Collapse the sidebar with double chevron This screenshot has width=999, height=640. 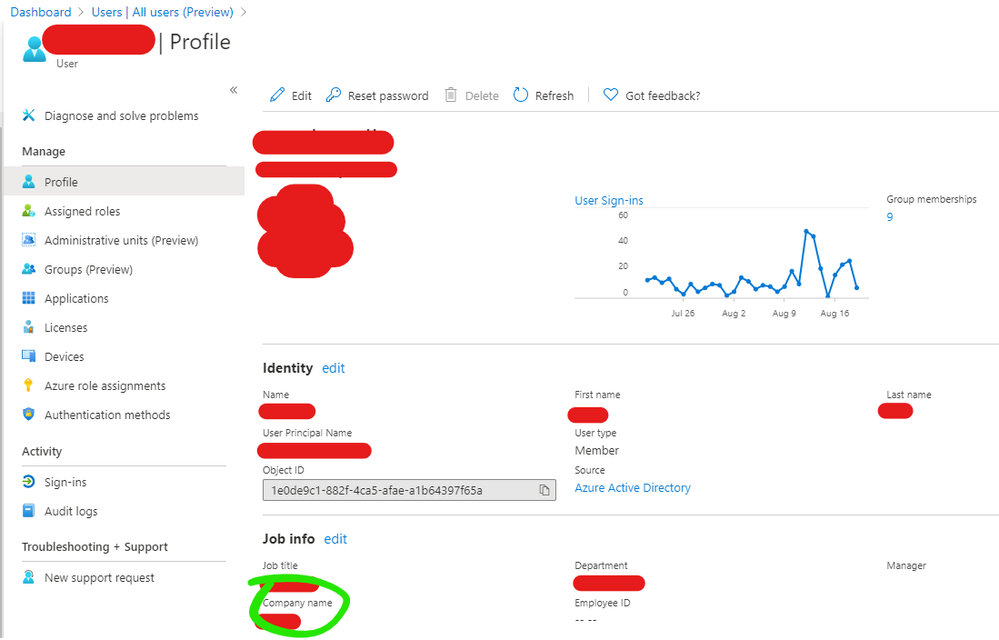click(x=234, y=90)
